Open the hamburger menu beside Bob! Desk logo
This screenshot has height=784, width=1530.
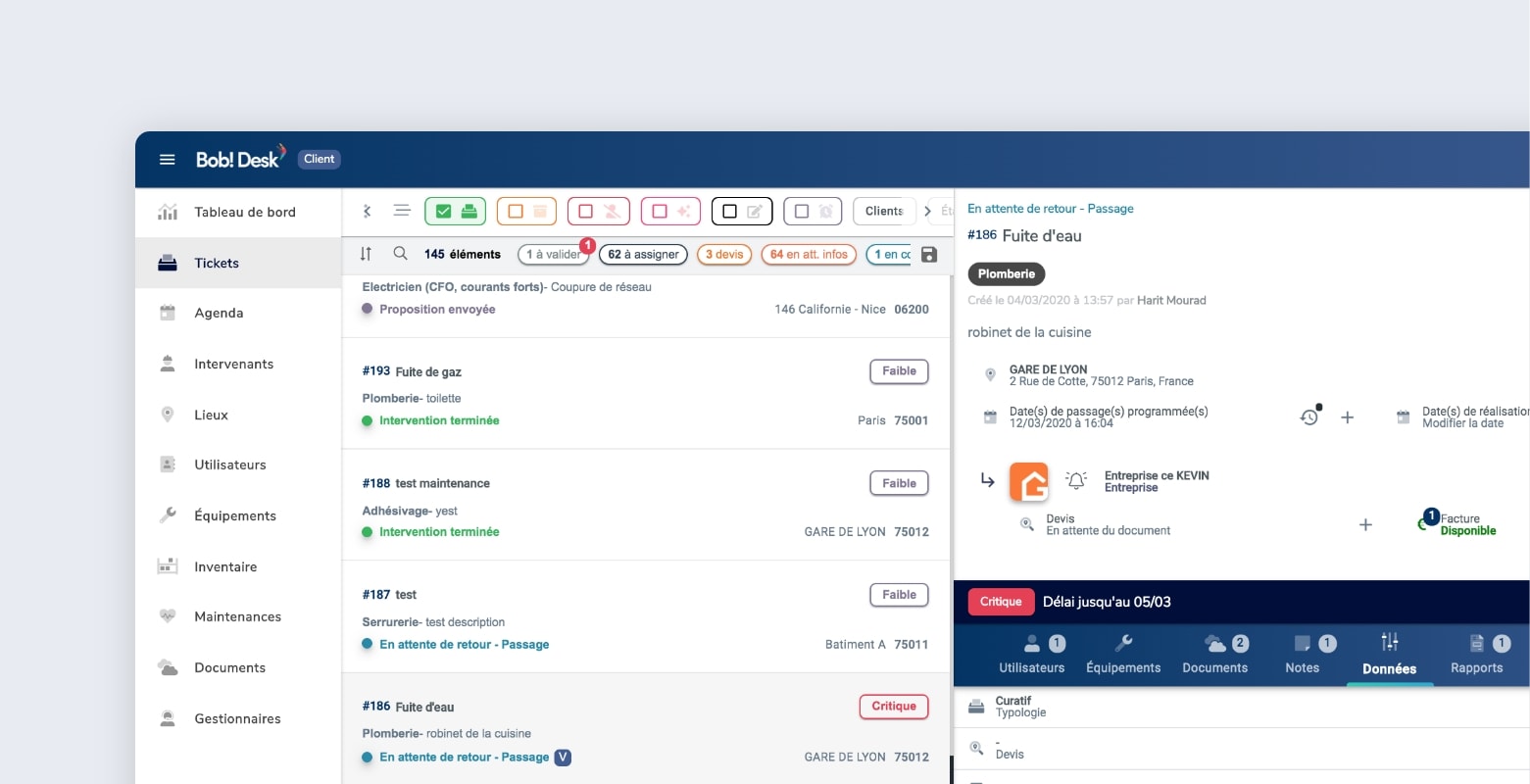pos(168,159)
